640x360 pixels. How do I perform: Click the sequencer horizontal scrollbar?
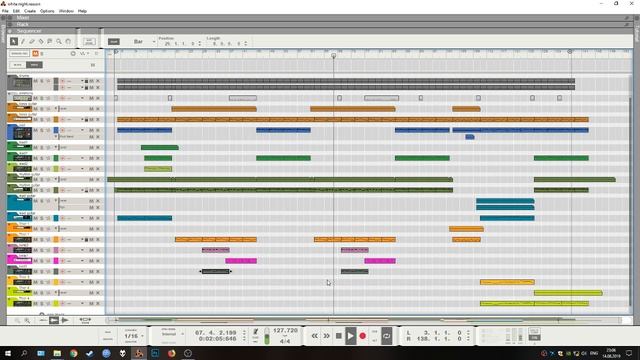(x=364, y=320)
